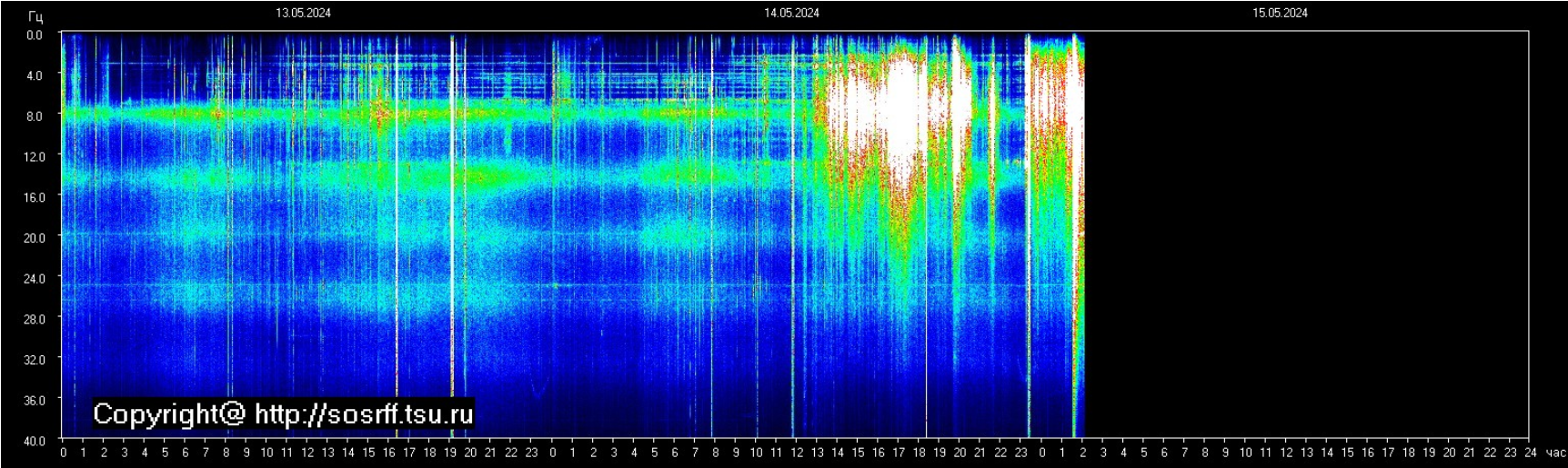Screen dimensions: 1568x468
Task: Select the 0.0 frequency axis label
Action: coord(34,35)
